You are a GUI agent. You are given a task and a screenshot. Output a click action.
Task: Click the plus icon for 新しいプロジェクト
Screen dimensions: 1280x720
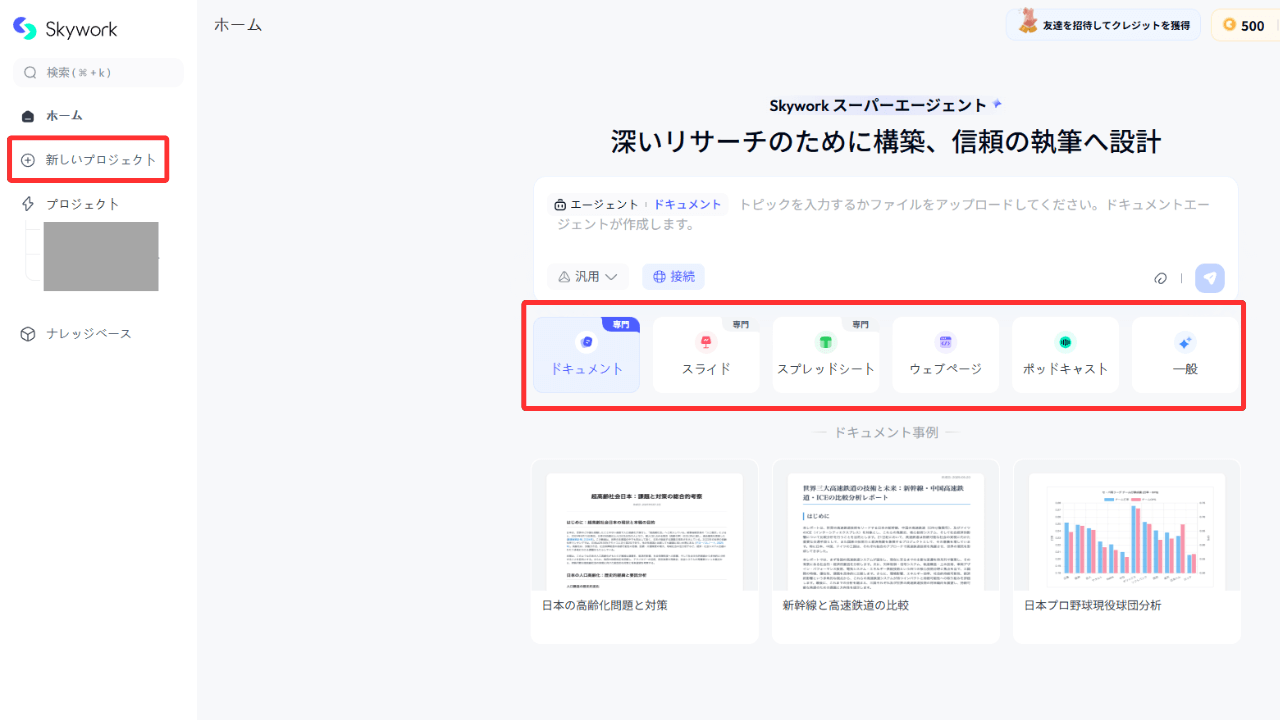[28, 160]
